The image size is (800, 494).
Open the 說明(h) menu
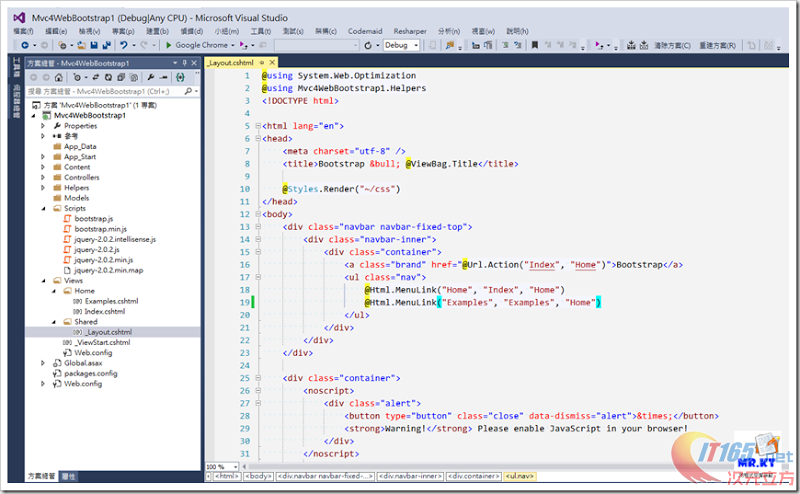(517, 31)
